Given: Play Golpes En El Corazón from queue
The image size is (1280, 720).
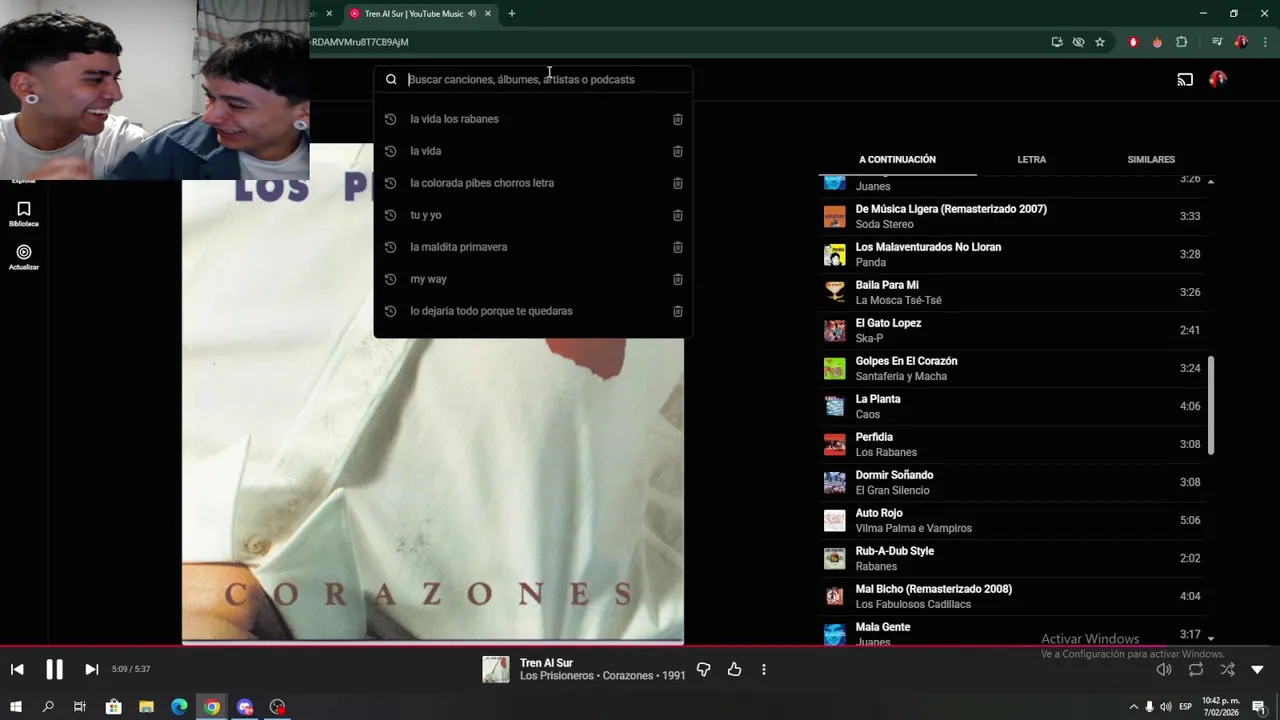Looking at the screenshot, I should pyautogui.click(x=1012, y=368).
